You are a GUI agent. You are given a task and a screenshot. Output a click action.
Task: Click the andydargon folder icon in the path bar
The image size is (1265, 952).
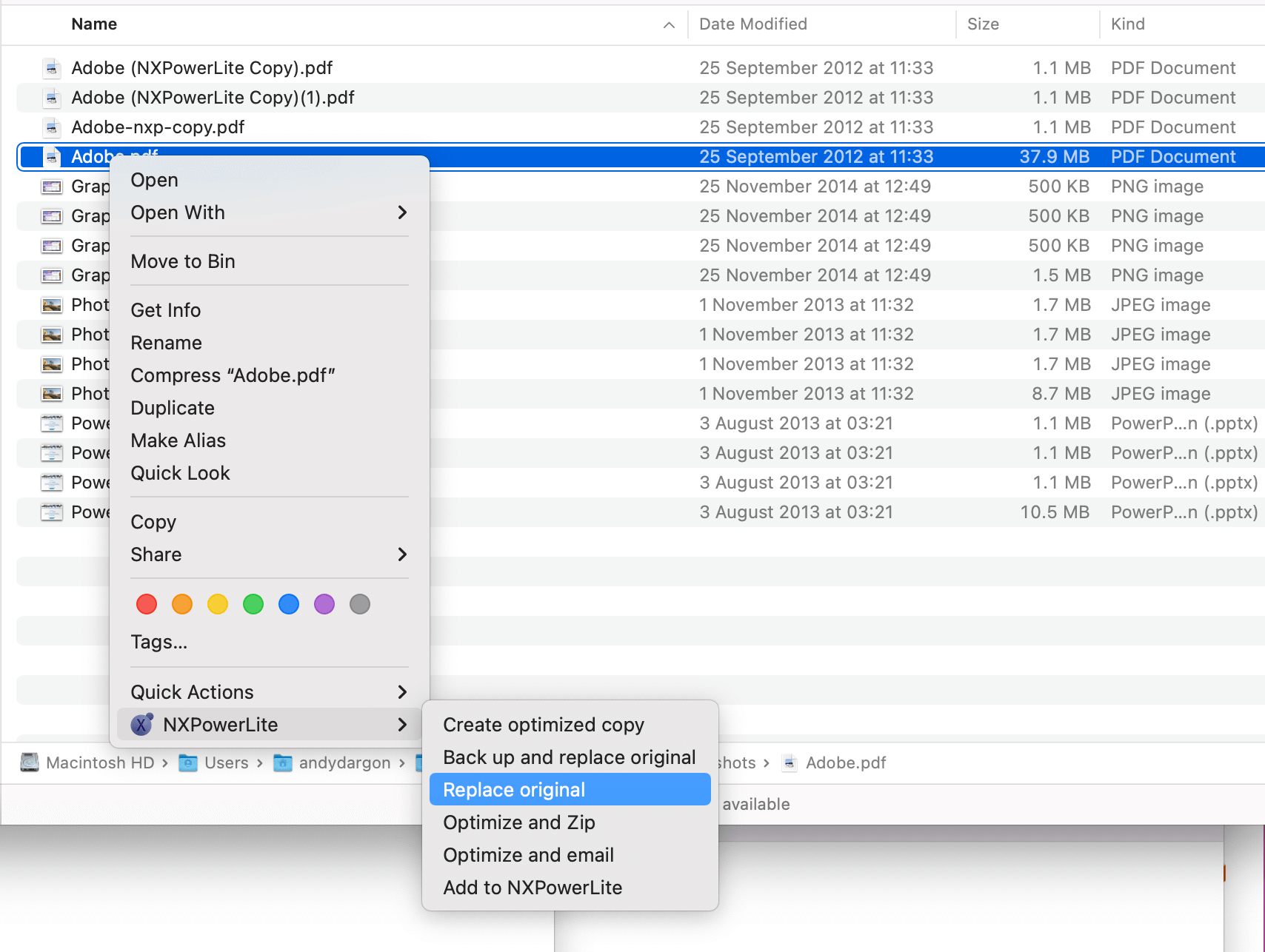click(x=284, y=762)
